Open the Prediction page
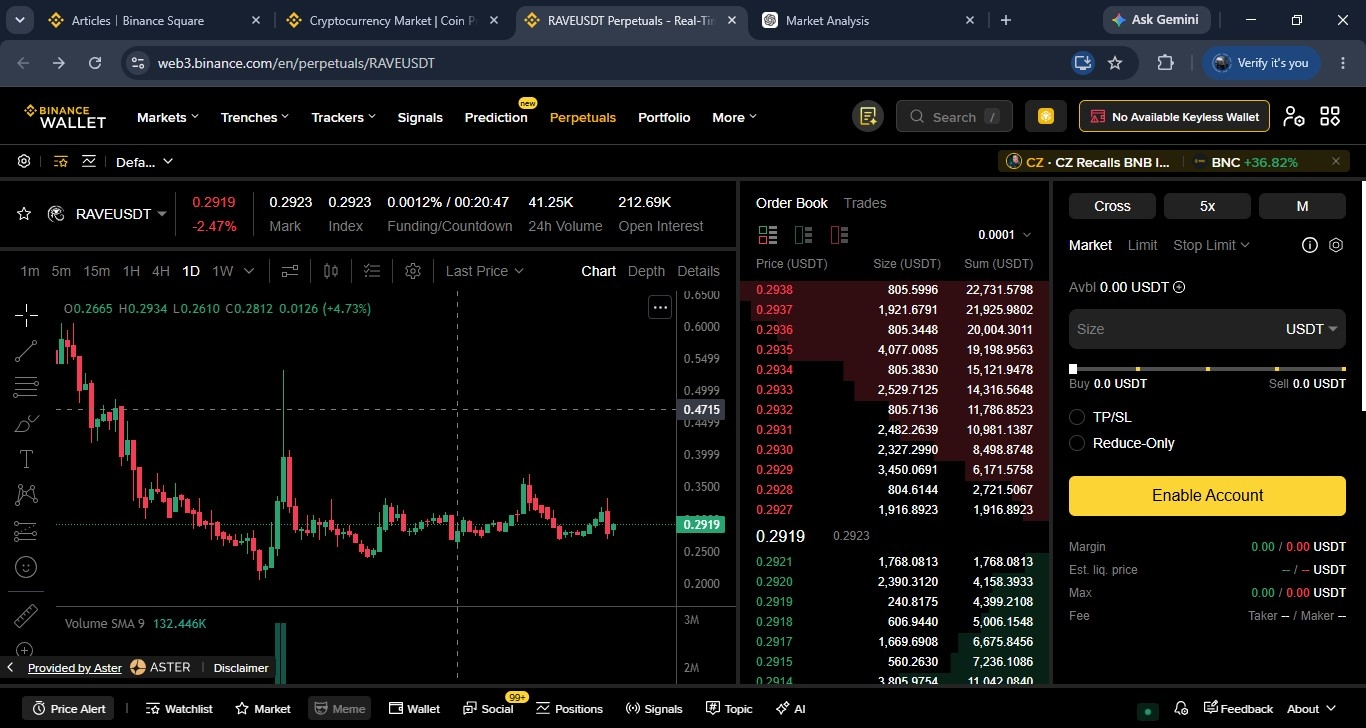 coord(496,117)
